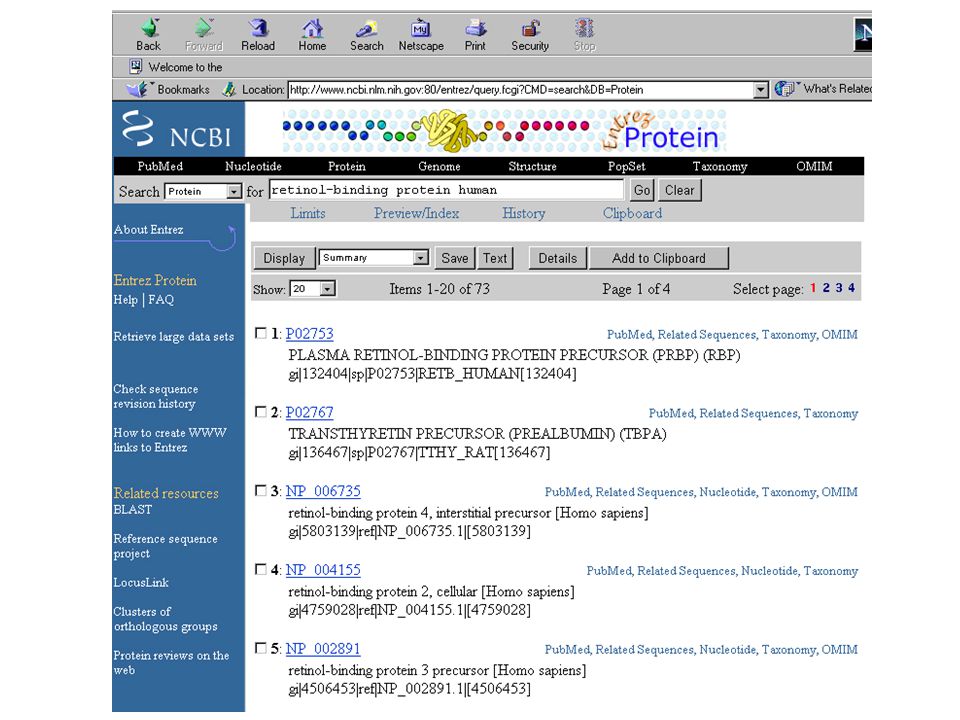Open Retrieve large data sets link
This screenshot has height=720, width=960.
click(173, 337)
